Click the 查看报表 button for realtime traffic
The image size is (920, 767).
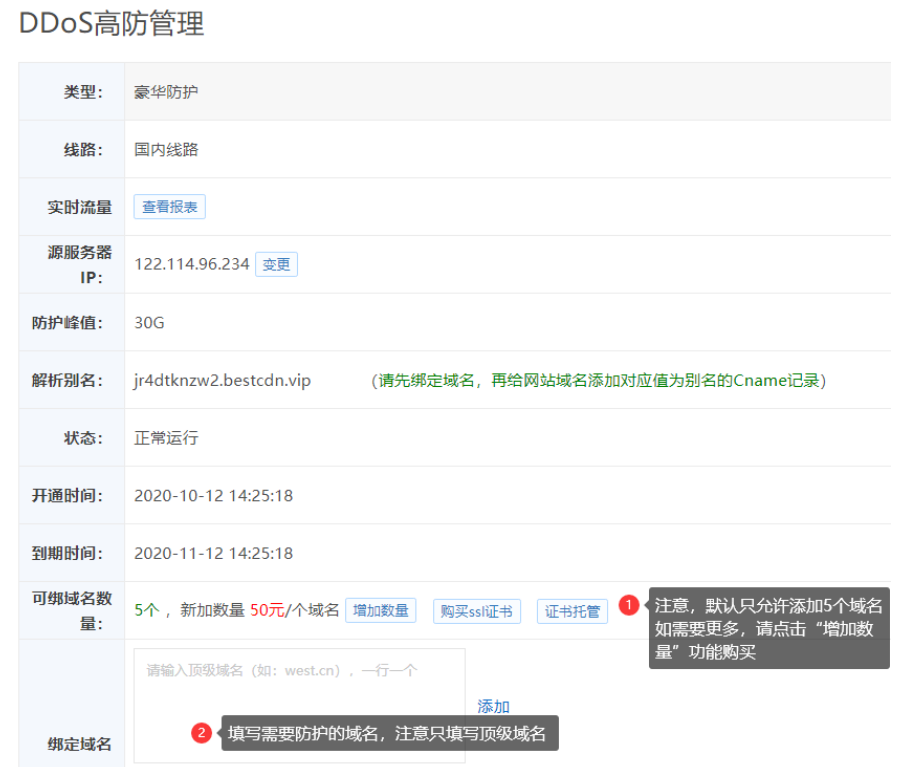tap(170, 207)
